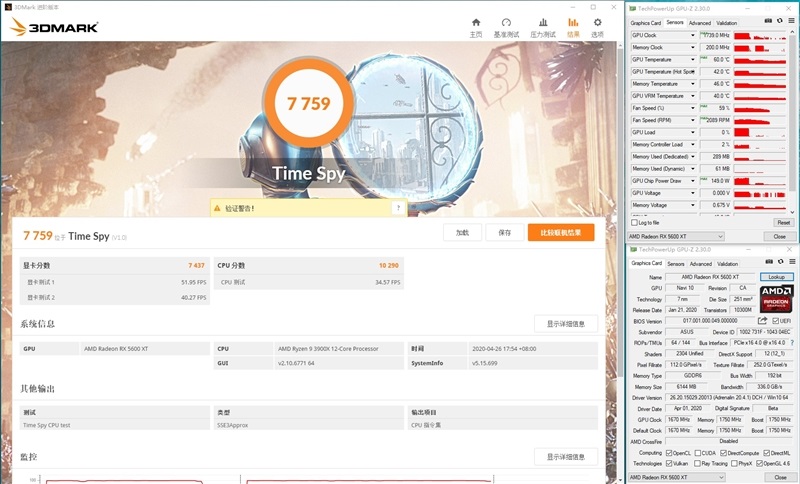Click the 3DMark logo
Viewport: 800px width, 484px height.
coord(54,27)
